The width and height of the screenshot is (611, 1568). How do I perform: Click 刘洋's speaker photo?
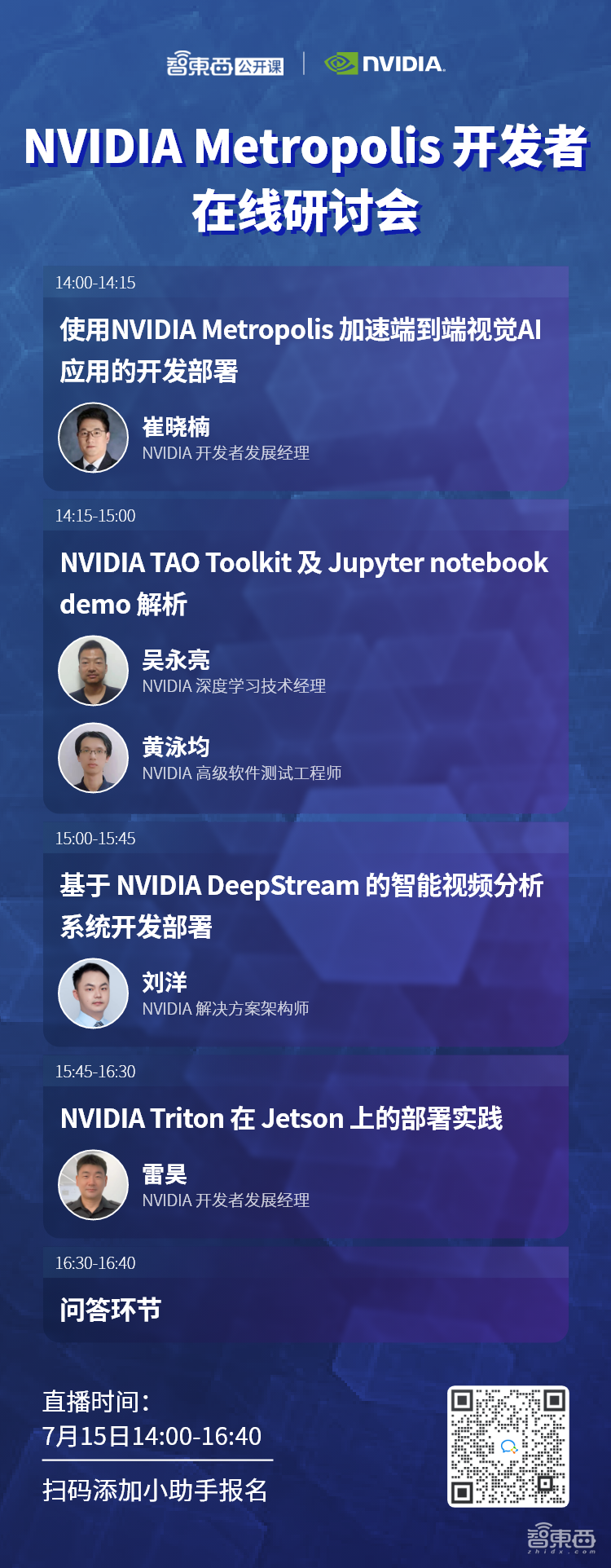(94, 993)
